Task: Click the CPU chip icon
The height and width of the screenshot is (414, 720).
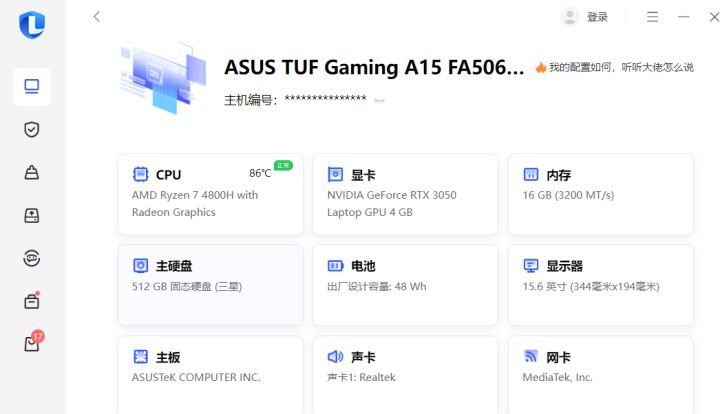Action: (141, 174)
